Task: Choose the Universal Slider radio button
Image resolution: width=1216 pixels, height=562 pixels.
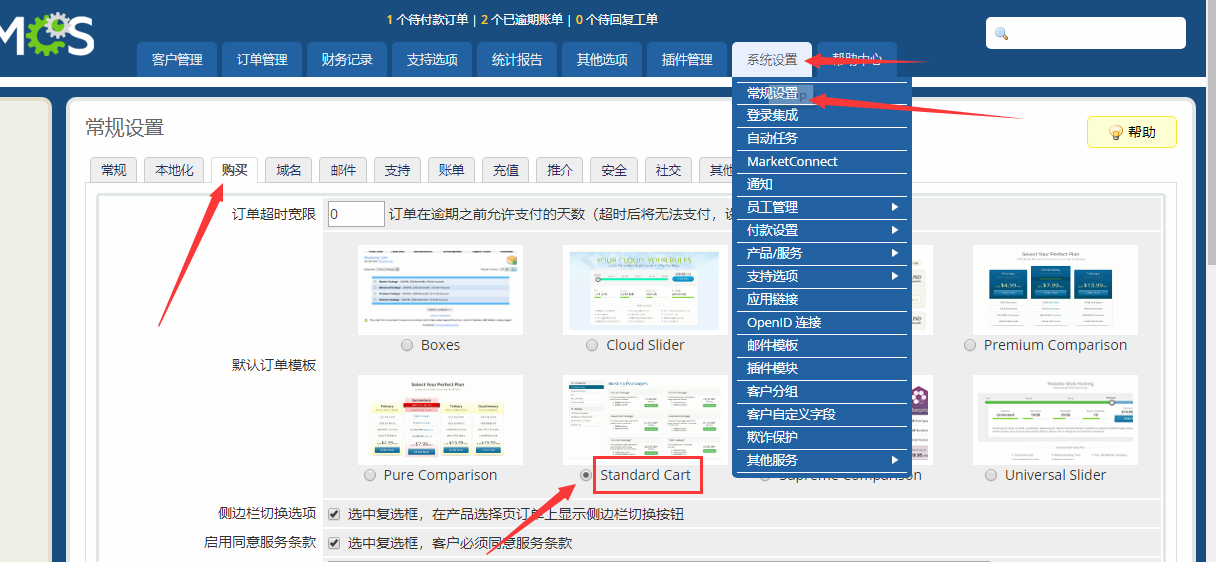Action: (x=991, y=475)
